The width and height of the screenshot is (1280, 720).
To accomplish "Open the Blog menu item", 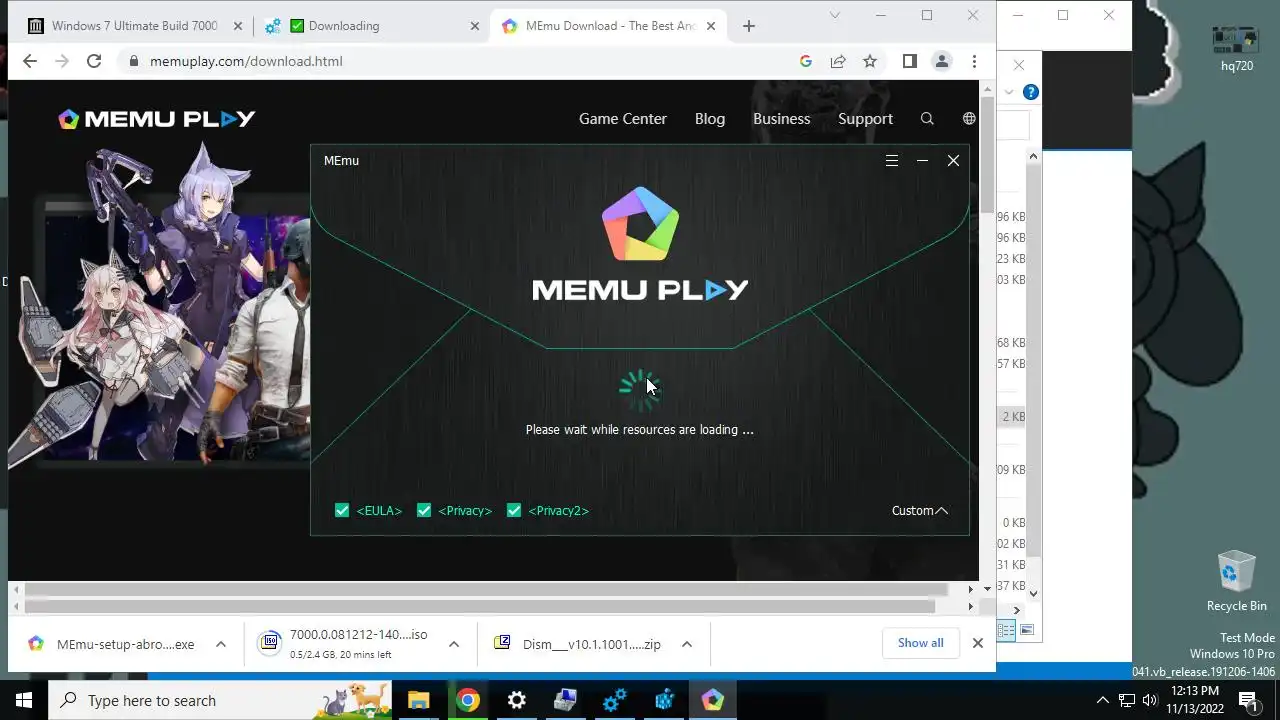I will [x=710, y=118].
